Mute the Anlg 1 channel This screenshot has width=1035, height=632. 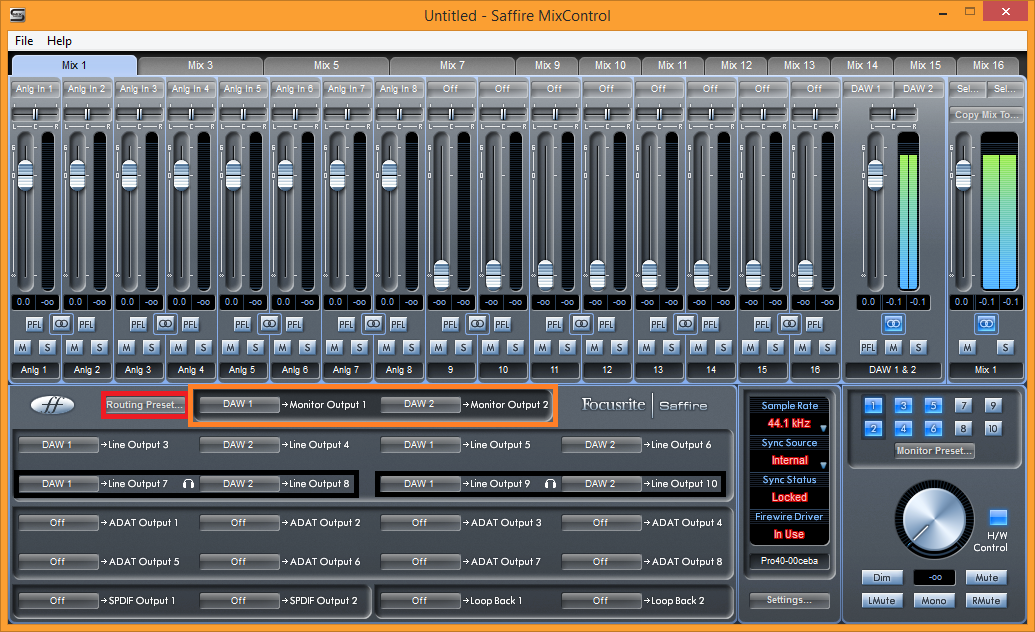coord(22,347)
